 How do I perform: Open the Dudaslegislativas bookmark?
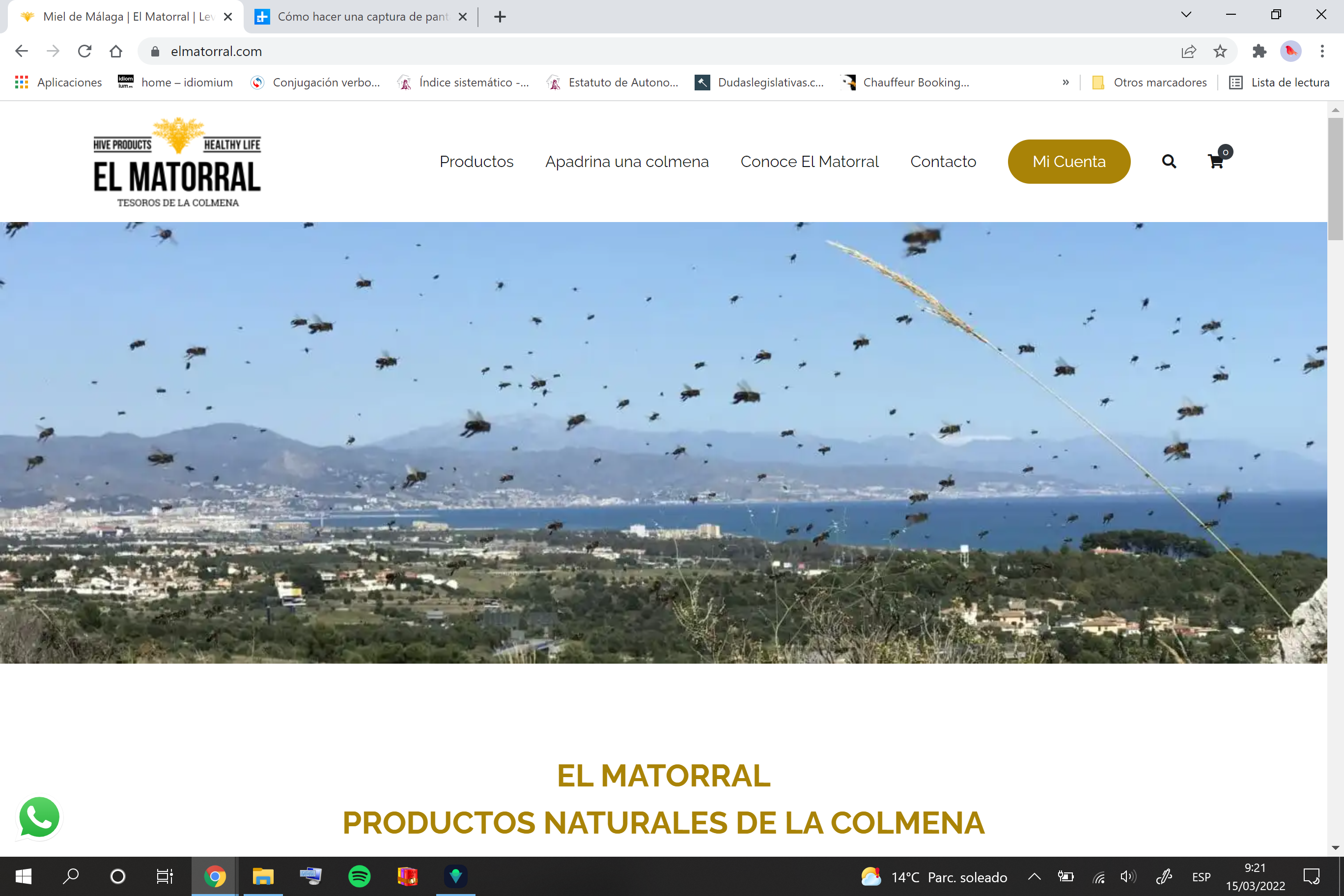(759, 83)
